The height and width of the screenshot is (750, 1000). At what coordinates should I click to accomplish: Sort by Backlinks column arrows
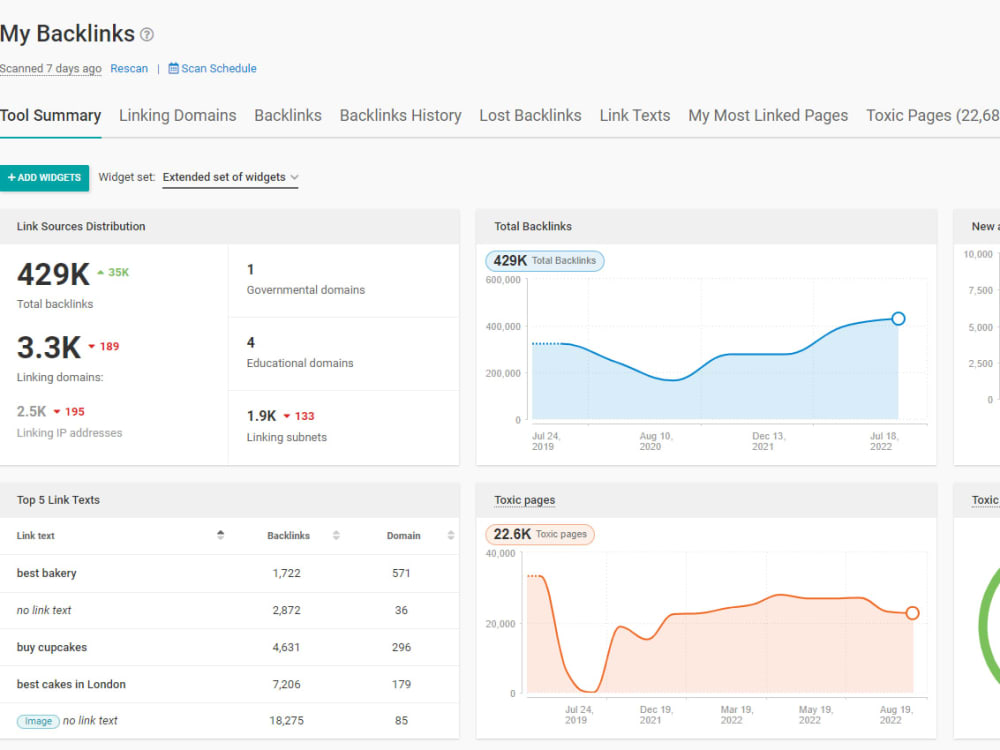(336, 535)
